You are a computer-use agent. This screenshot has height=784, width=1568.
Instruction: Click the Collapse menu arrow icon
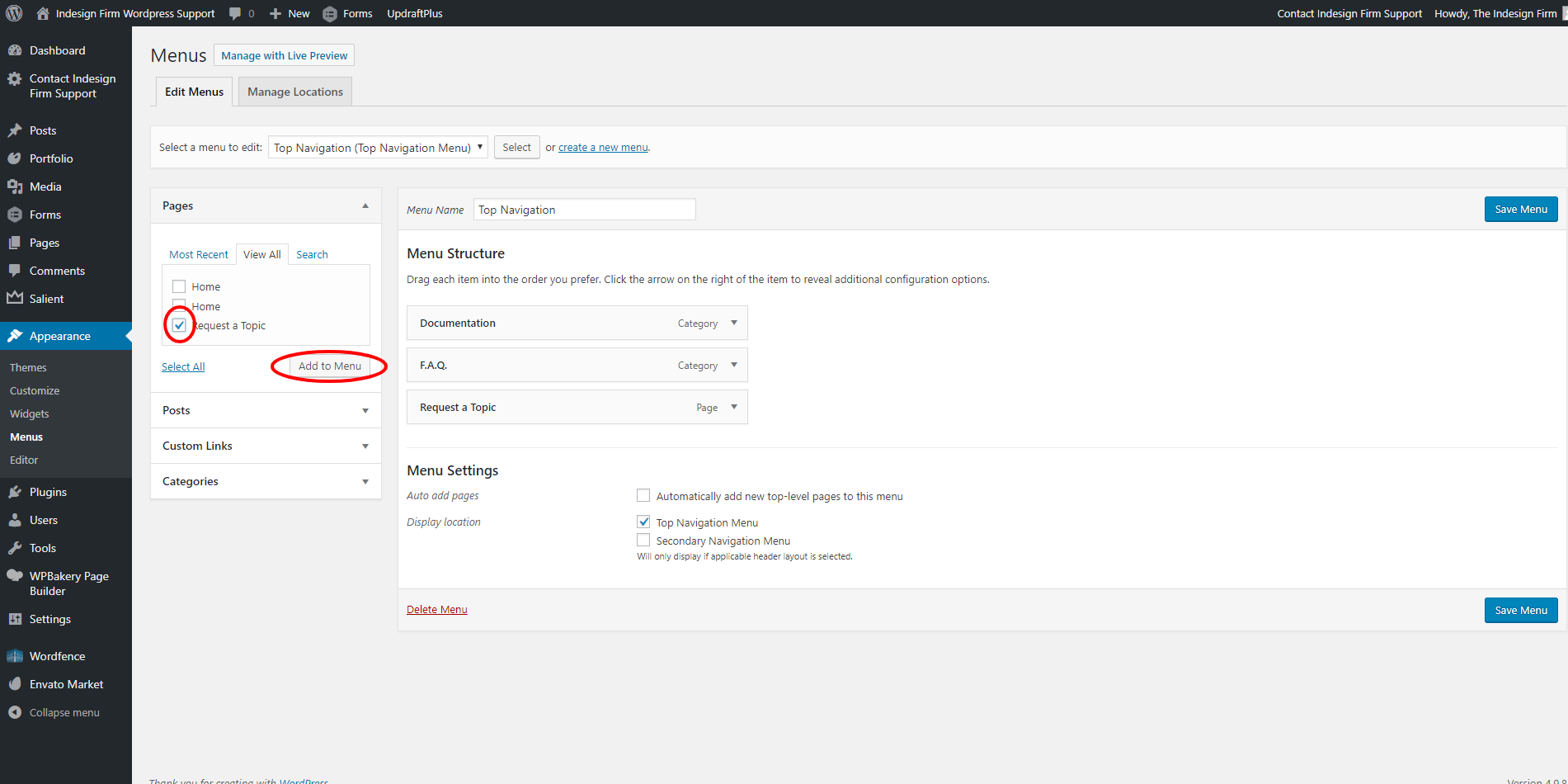[15, 712]
